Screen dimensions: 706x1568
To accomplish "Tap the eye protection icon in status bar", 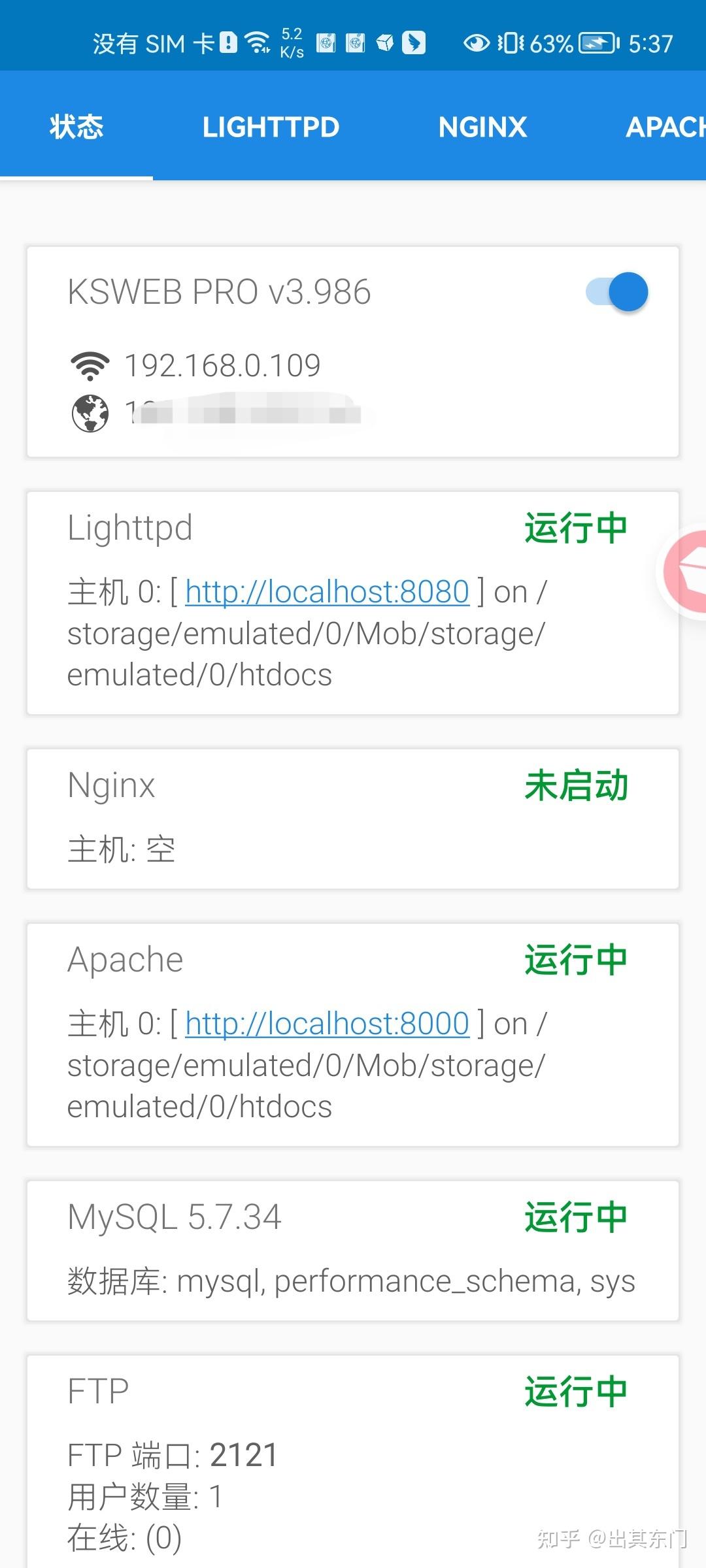I will (476, 42).
